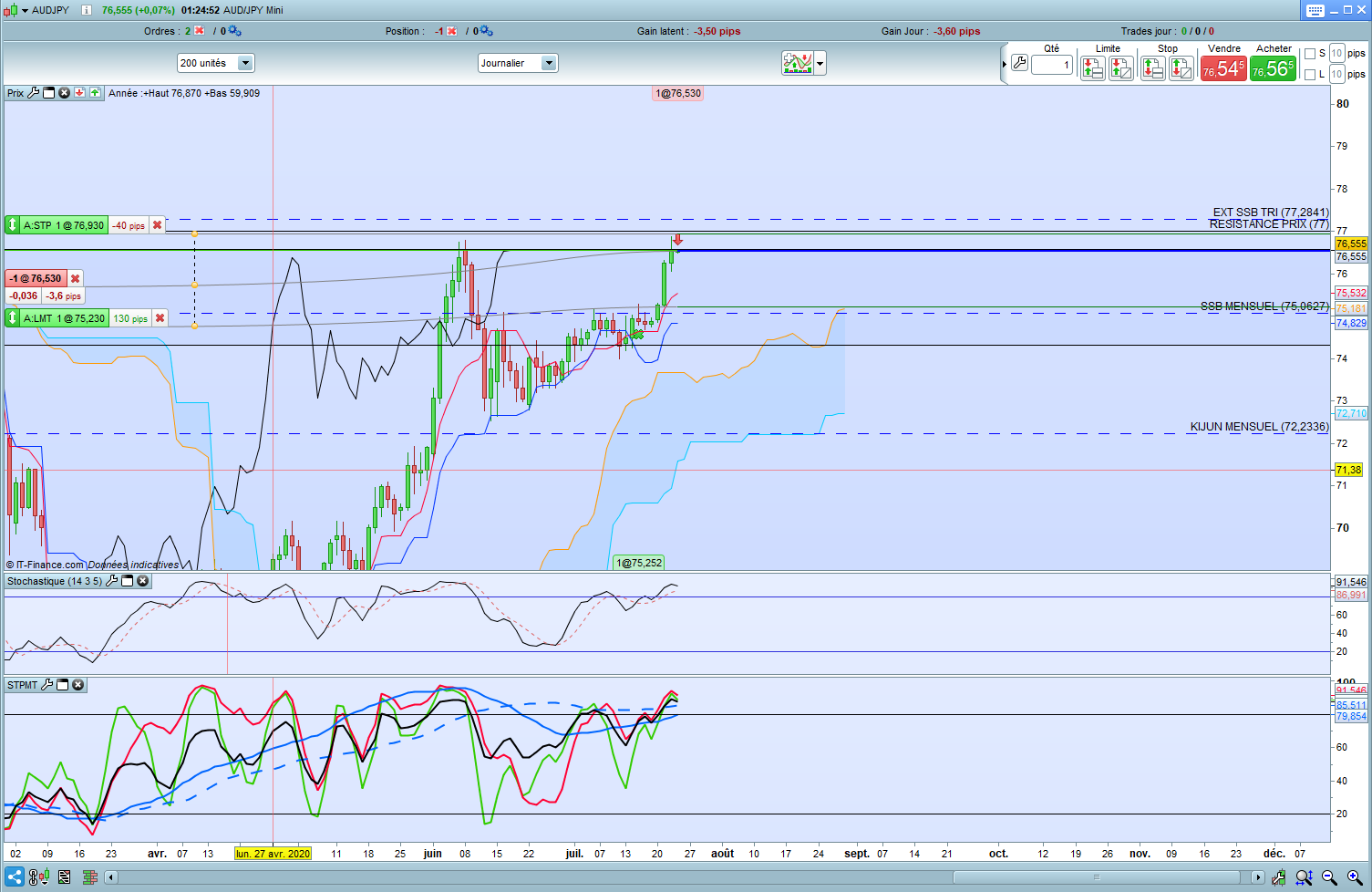1372x892 pixels.
Task: Click first Limite order icon
Action: (1092, 68)
